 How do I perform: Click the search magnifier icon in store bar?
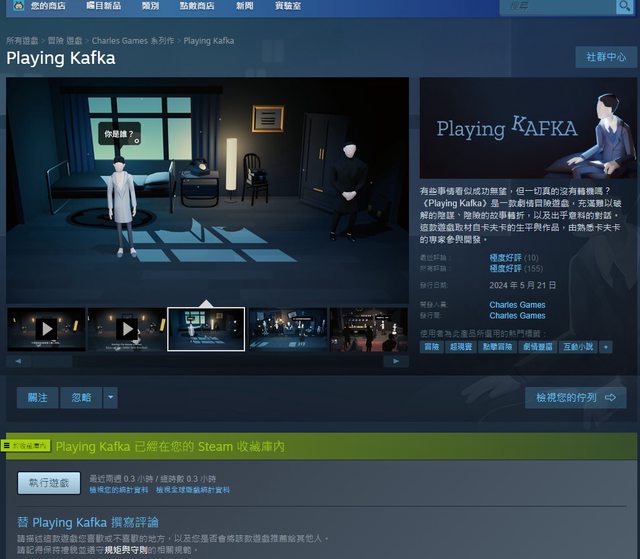click(x=623, y=7)
